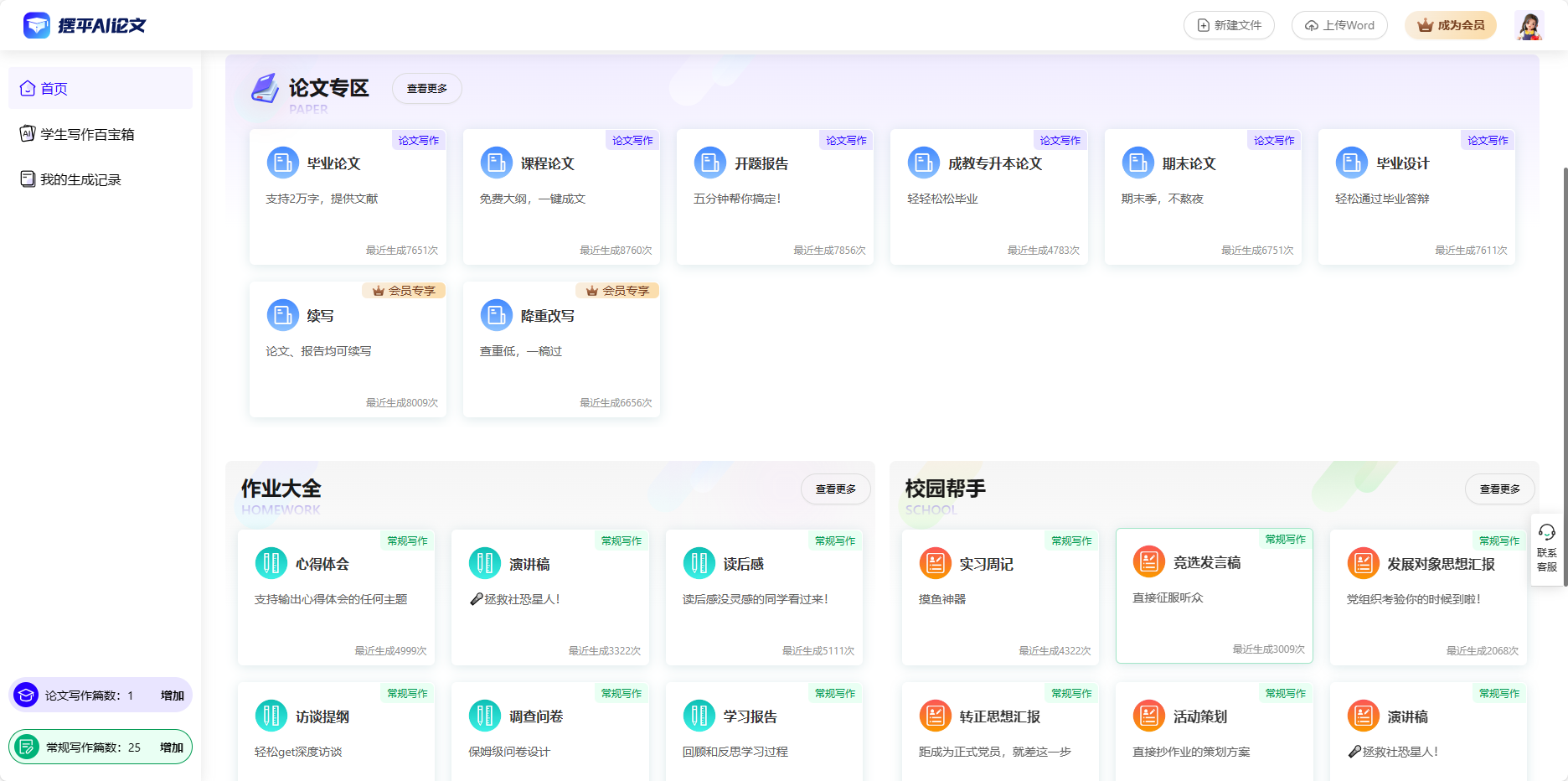Click the 开题报告 card title
Viewport: 1568px width, 781px height.
click(761, 163)
